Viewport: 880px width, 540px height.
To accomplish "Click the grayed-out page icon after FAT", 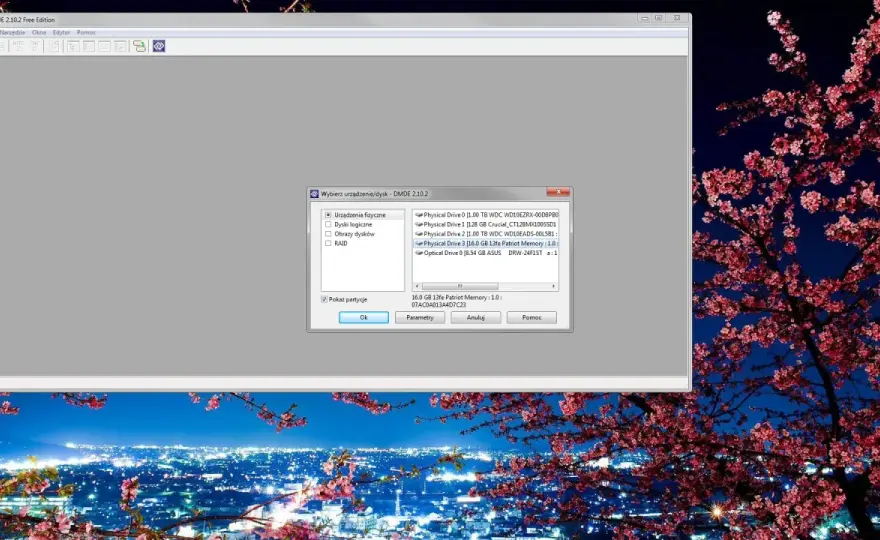I will coord(54,46).
